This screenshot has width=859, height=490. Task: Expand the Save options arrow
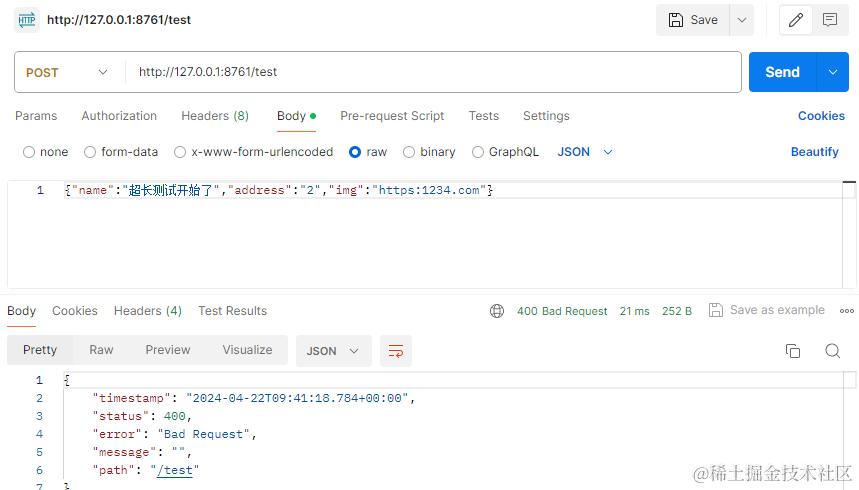click(x=742, y=20)
